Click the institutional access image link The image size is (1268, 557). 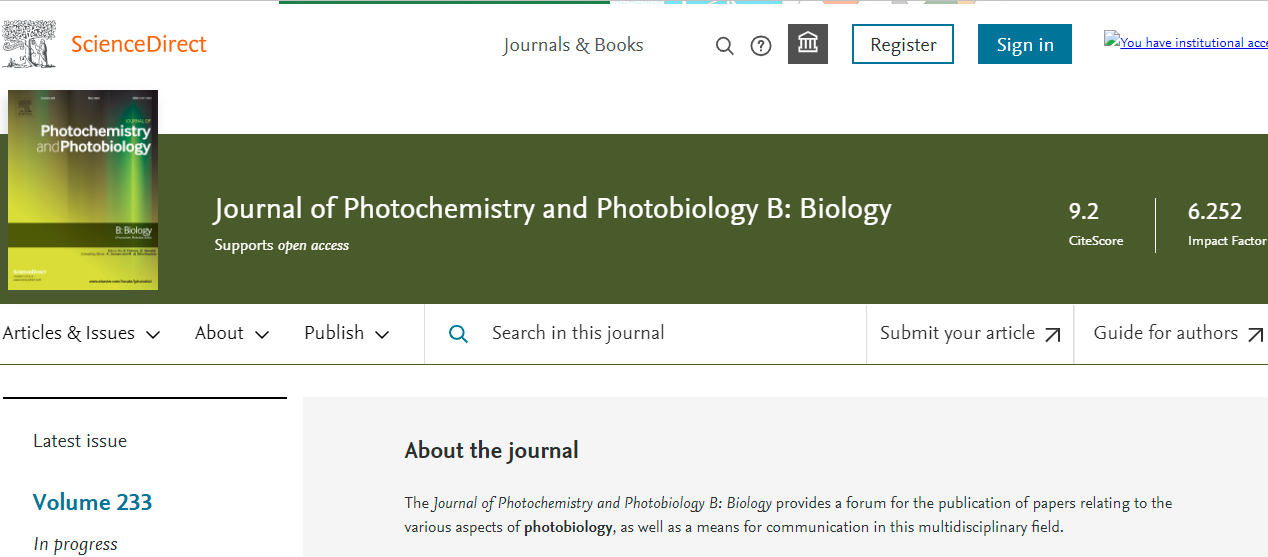[1186, 42]
